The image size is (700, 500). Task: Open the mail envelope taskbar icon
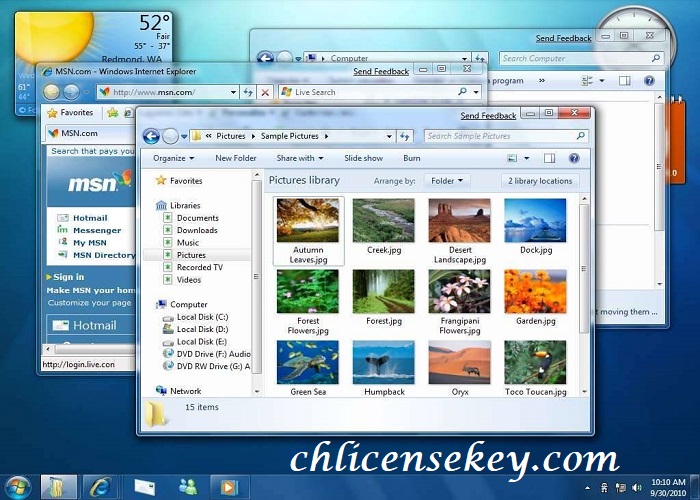point(145,487)
